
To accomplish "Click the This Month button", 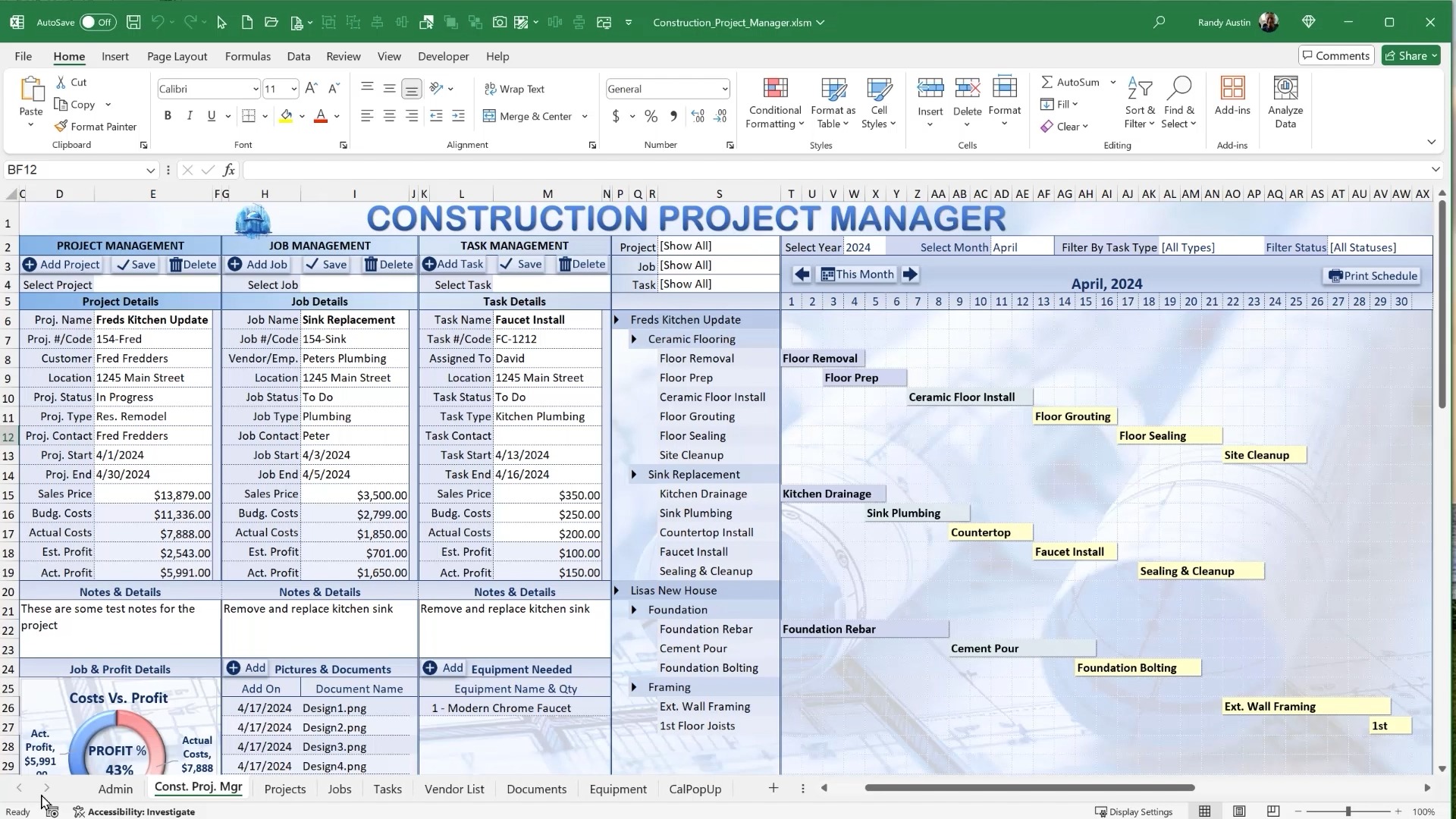I will click(857, 275).
